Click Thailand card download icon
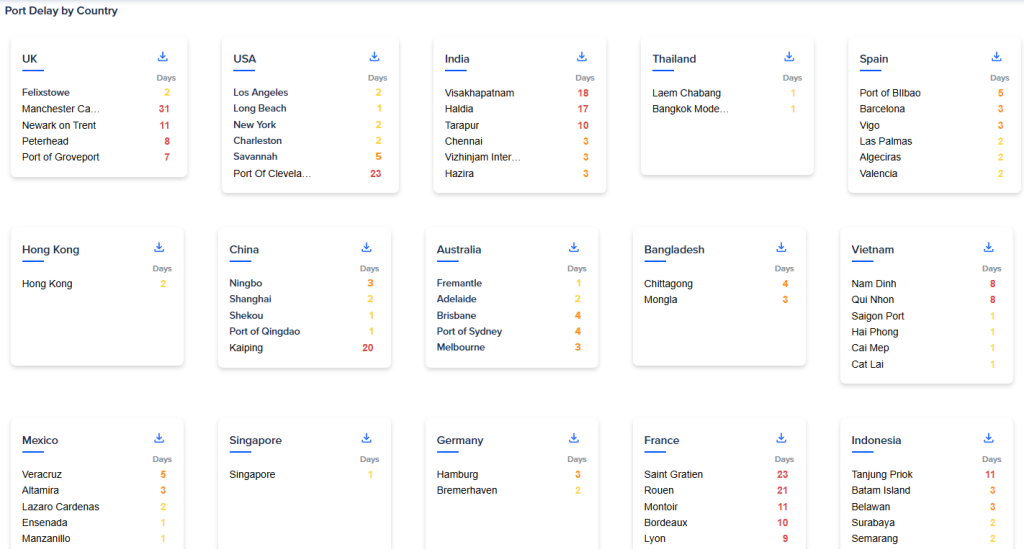The width and height of the screenshot is (1024, 552). (789, 57)
